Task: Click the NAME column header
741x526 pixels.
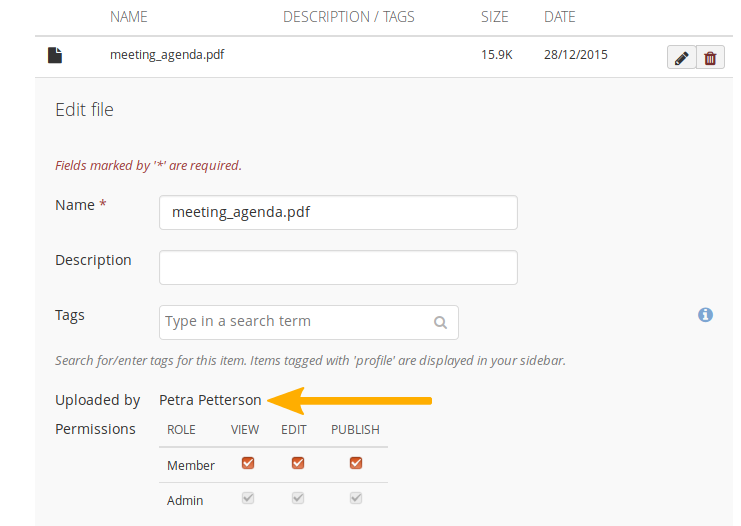Action: click(x=129, y=17)
